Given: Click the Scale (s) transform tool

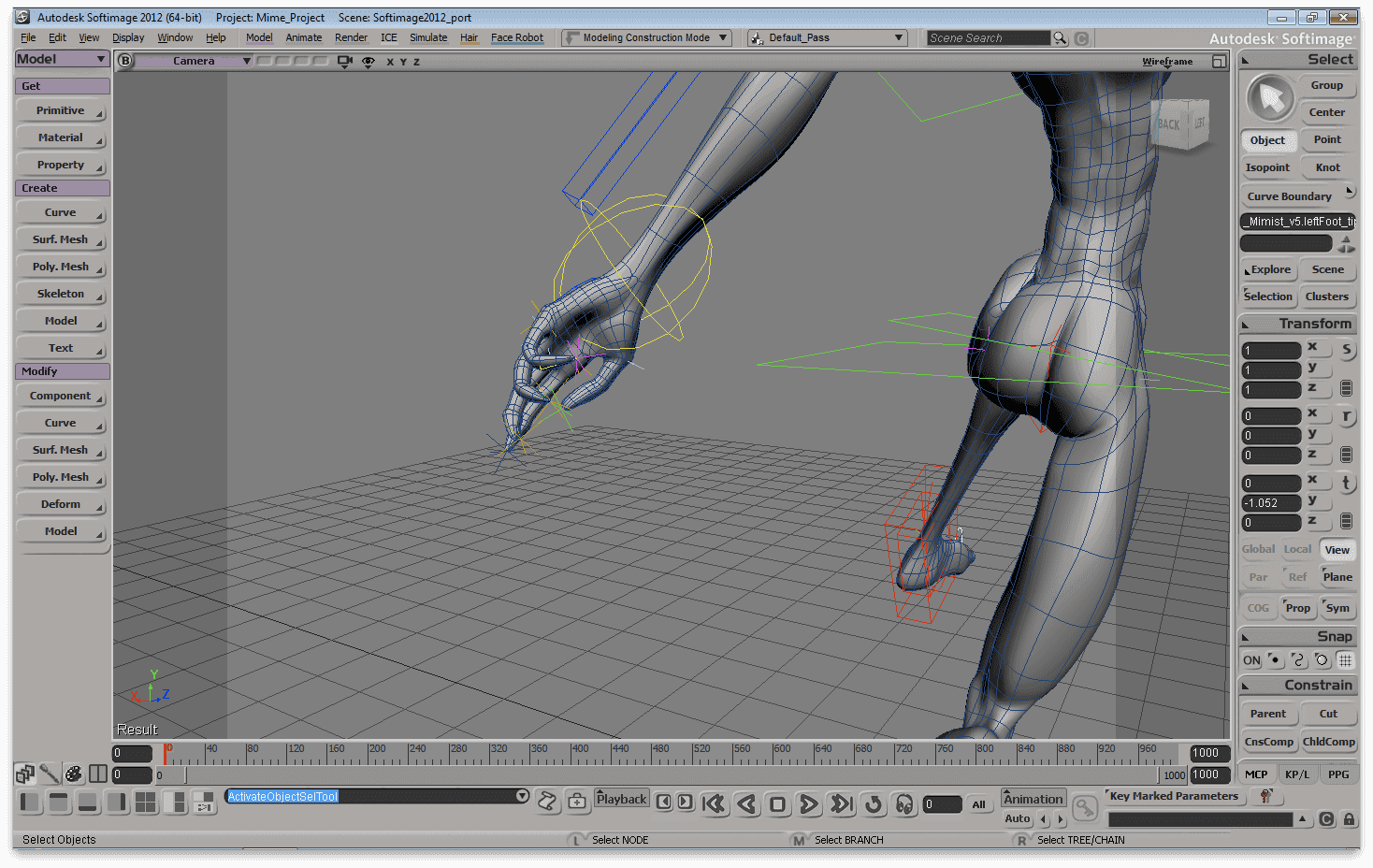Looking at the screenshot, I should point(1346,350).
